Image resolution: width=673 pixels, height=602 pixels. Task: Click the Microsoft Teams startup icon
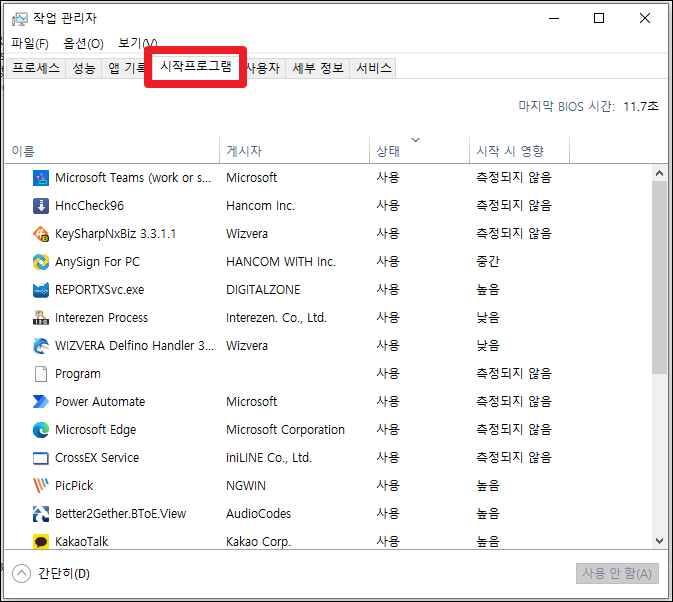point(41,178)
